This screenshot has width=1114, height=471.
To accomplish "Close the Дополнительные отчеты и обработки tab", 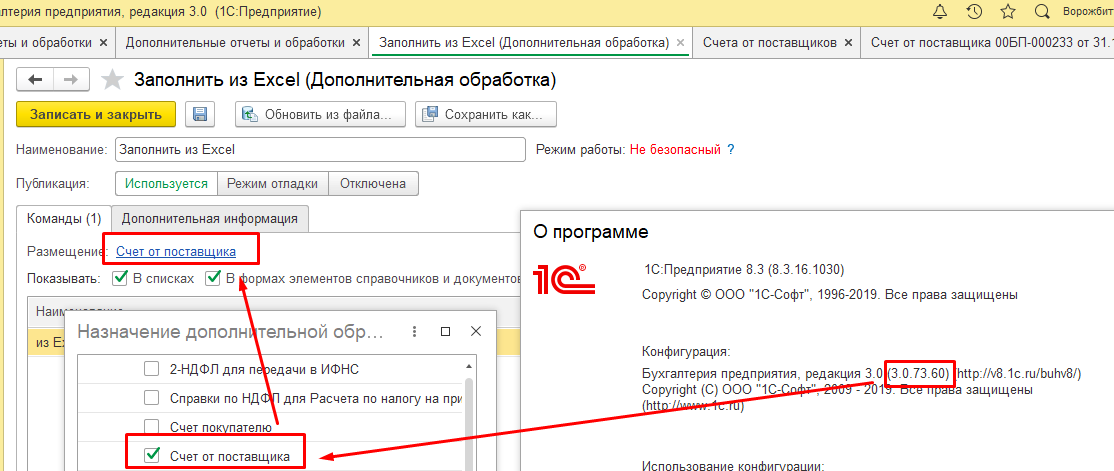I will click(x=356, y=43).
